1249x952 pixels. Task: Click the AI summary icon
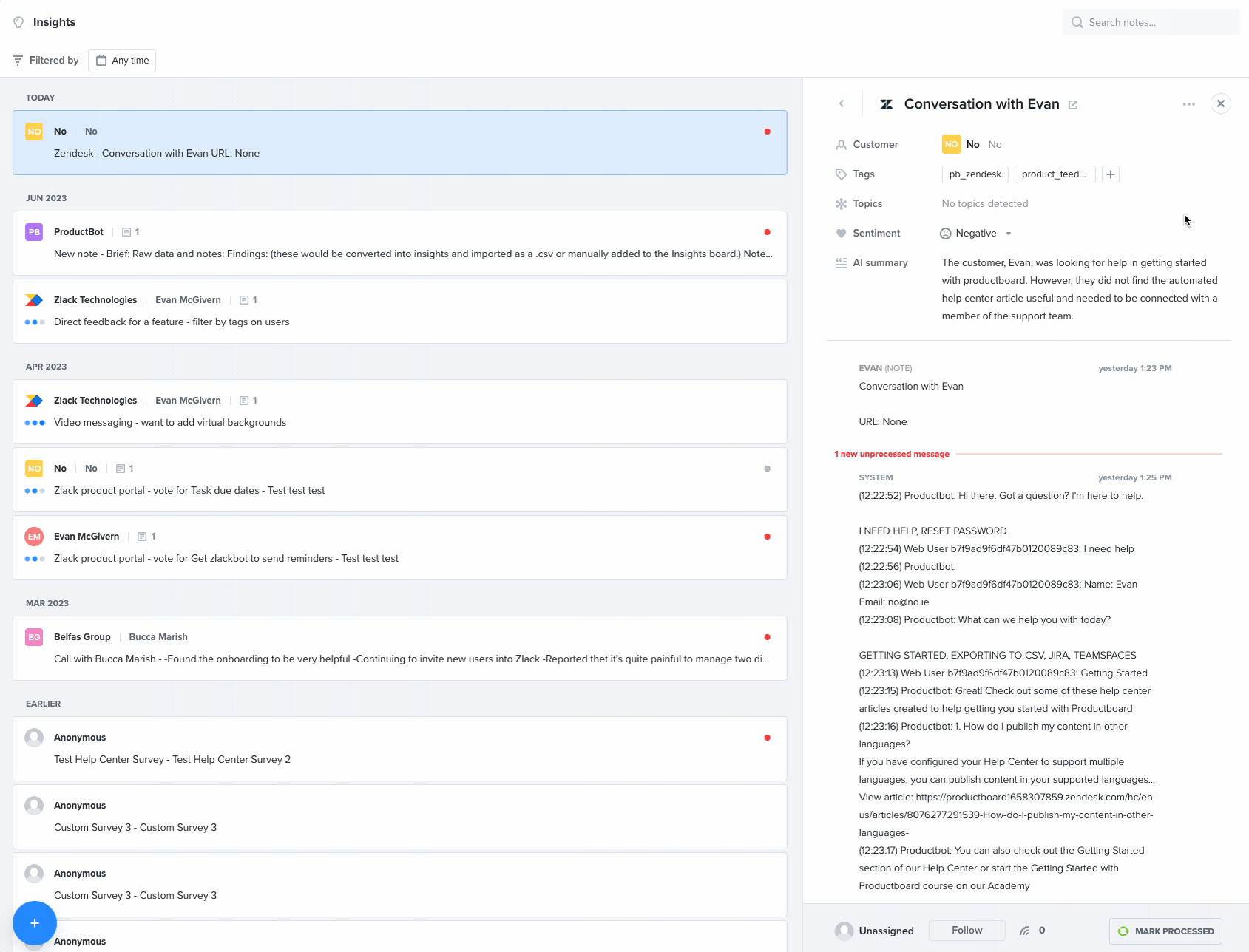click(x=841, y=263)
